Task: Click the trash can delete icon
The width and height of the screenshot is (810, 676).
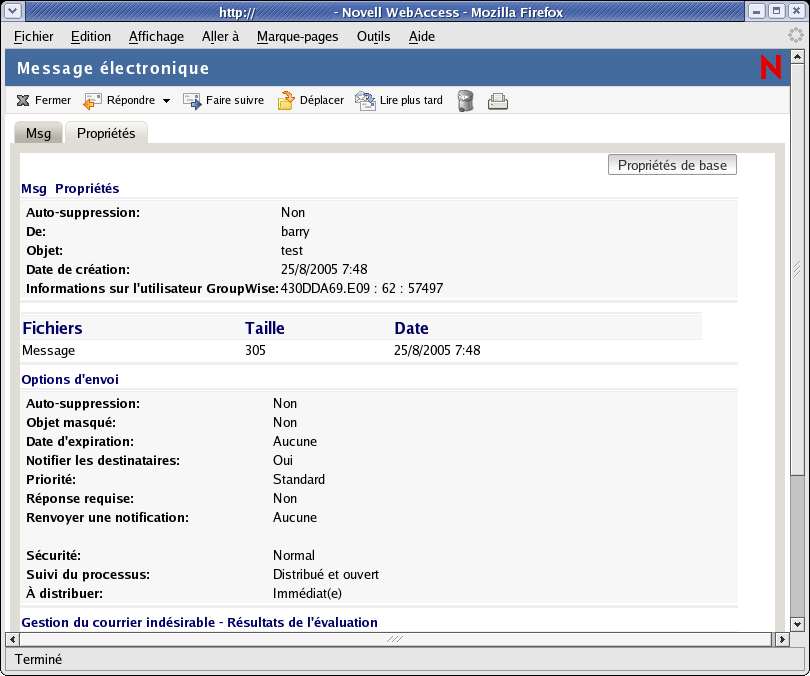Action: [x=465, y=101]
